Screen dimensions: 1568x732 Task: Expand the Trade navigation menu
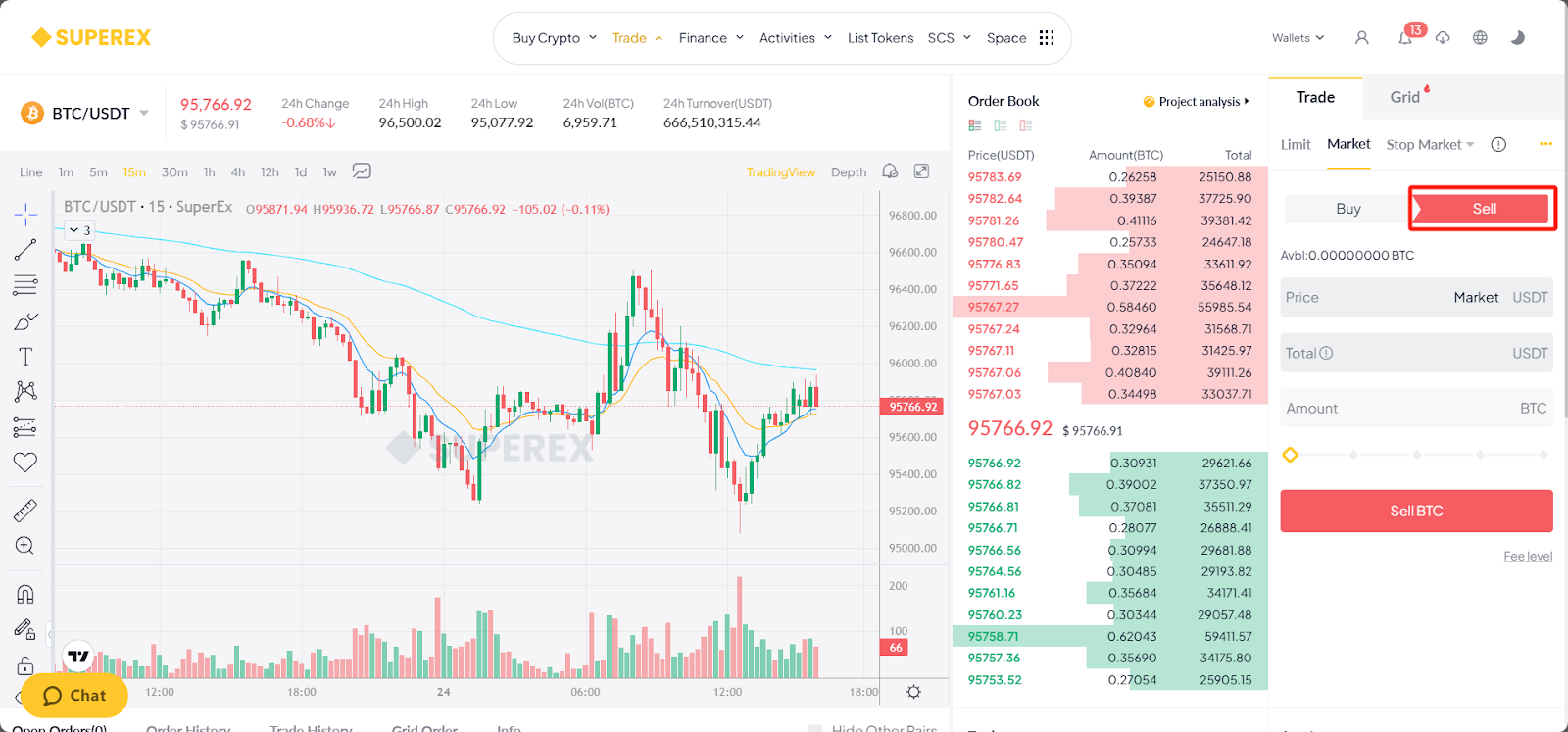coord(637,38)
